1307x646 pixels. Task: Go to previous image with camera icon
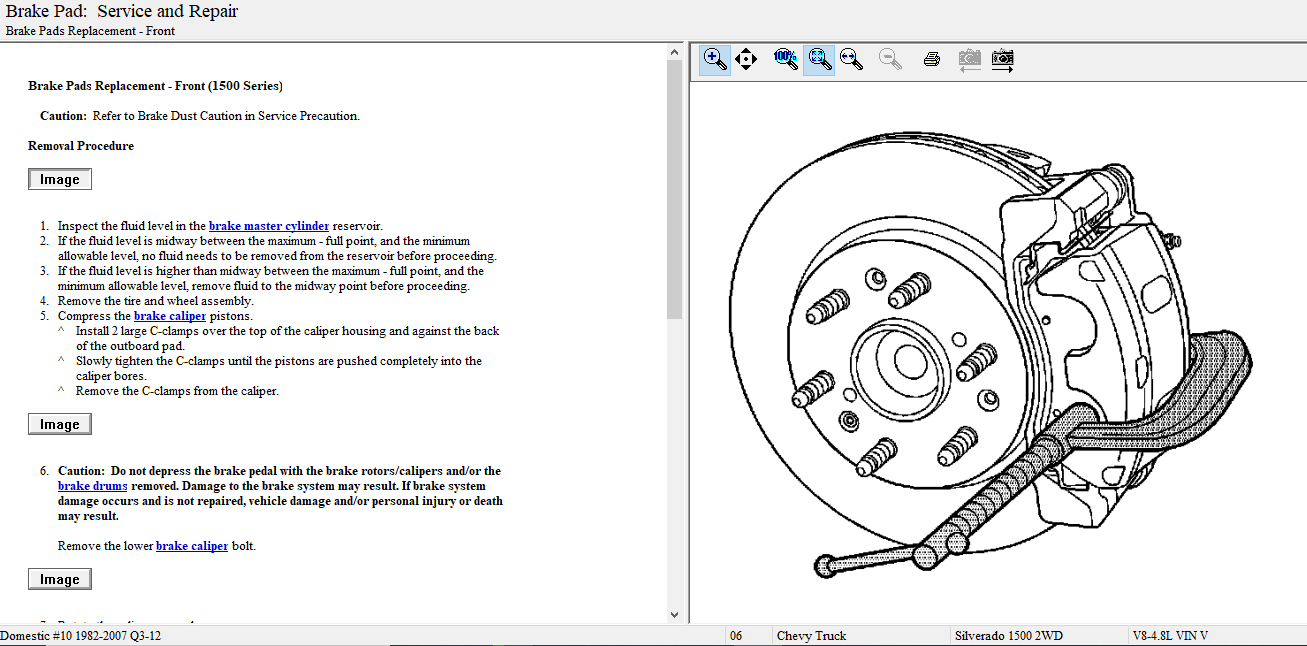tap(969, 59)
